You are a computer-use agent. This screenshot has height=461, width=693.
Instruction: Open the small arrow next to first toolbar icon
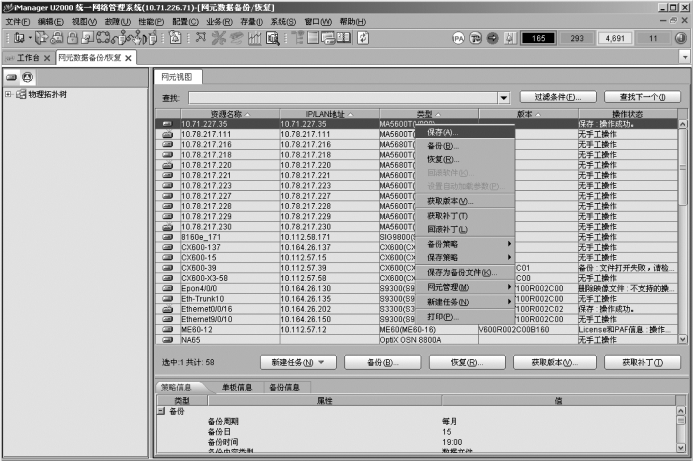point(30,38)
